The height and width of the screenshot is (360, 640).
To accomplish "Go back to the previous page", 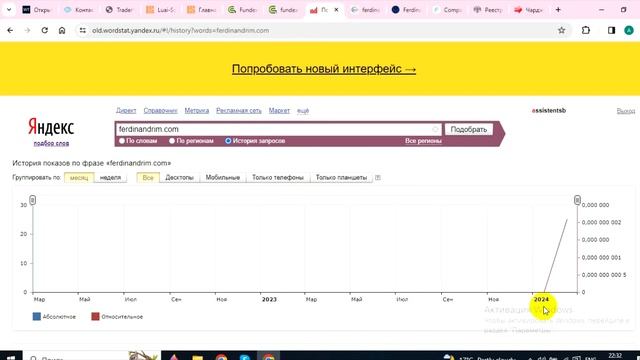I will 10,30.
